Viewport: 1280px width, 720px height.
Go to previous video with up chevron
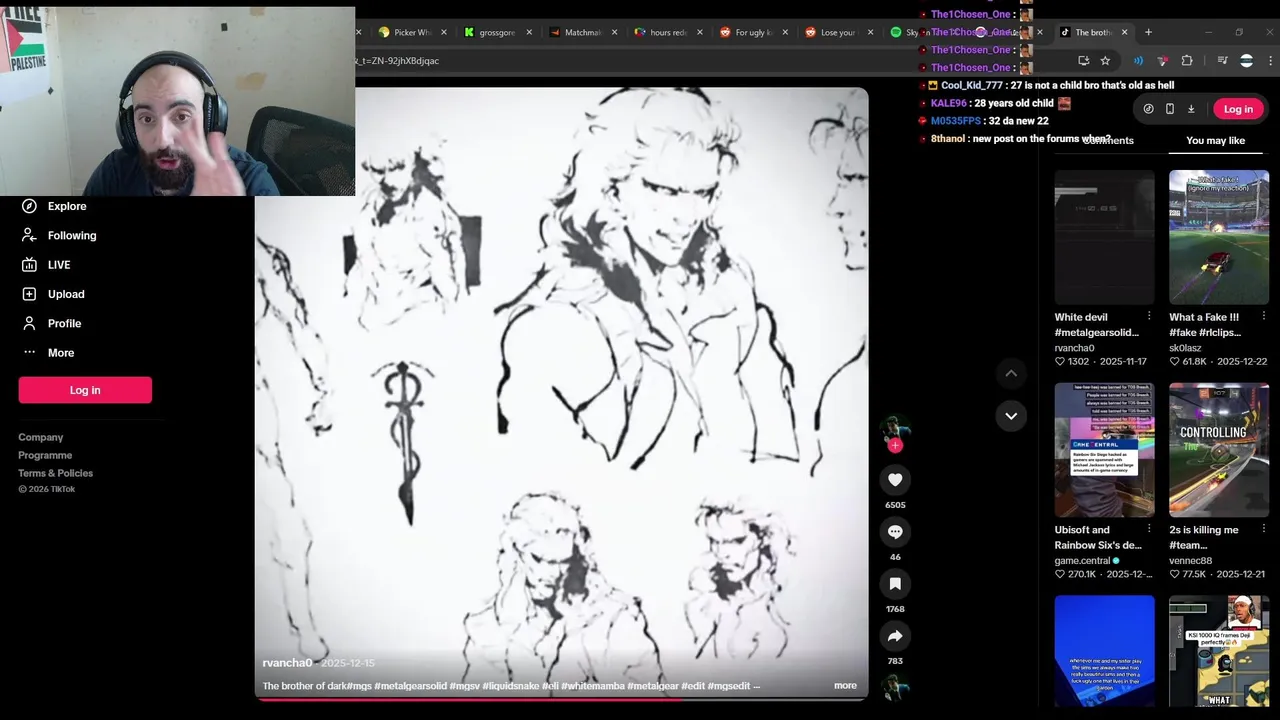point(1011,373)
